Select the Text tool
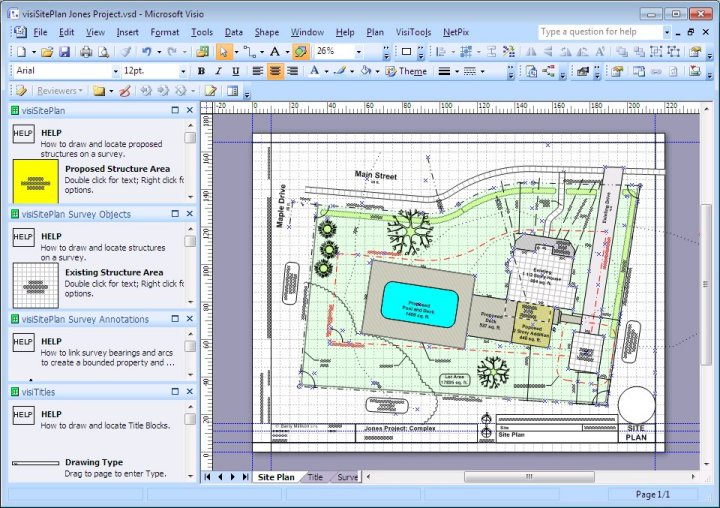This screenshot has height=508, width=720. coord(275,51)
